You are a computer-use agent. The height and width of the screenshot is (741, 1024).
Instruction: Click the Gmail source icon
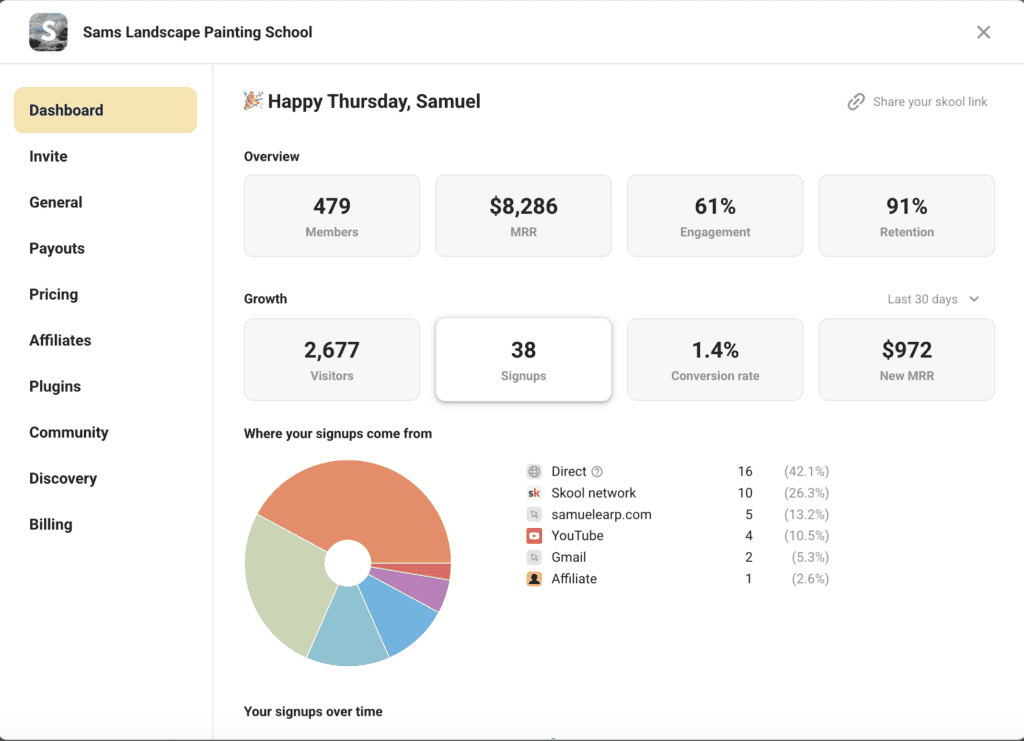tap(534, 558)
